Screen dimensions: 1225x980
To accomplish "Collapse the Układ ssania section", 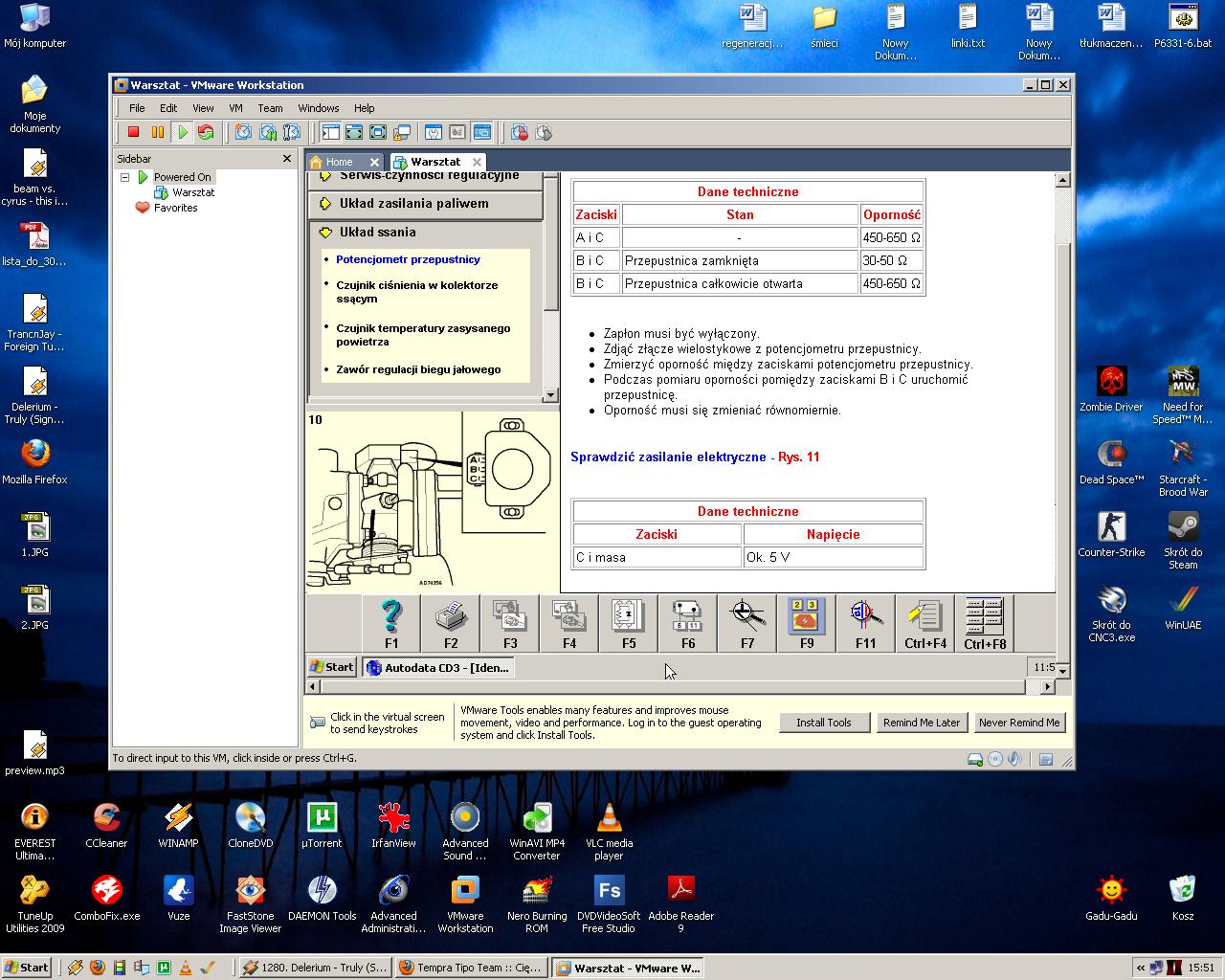I will coord(377,233).
